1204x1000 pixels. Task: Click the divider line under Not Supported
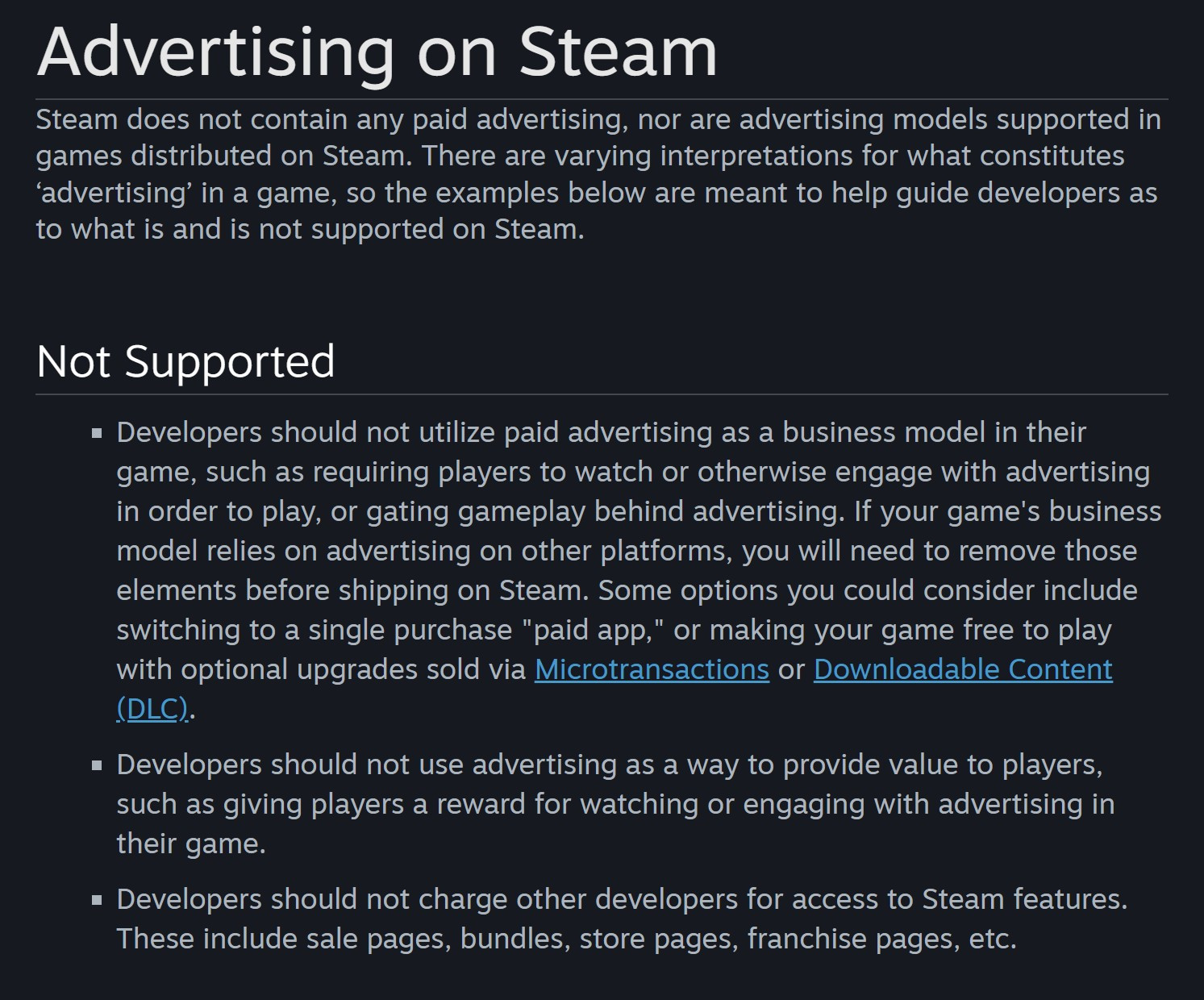(602, 394)
